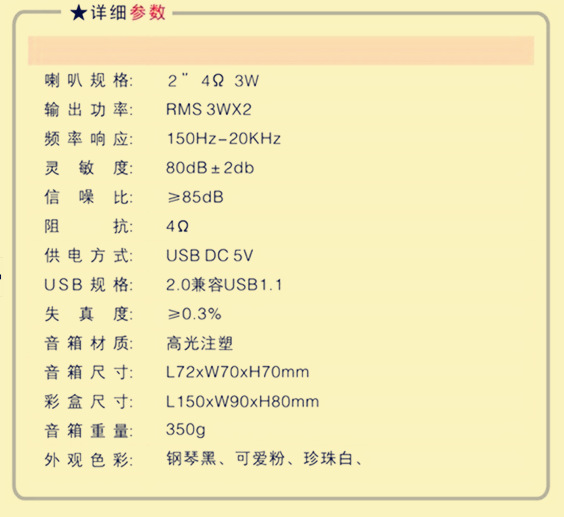Select the value 2.0兼容USB1.1

coord(224,285)
